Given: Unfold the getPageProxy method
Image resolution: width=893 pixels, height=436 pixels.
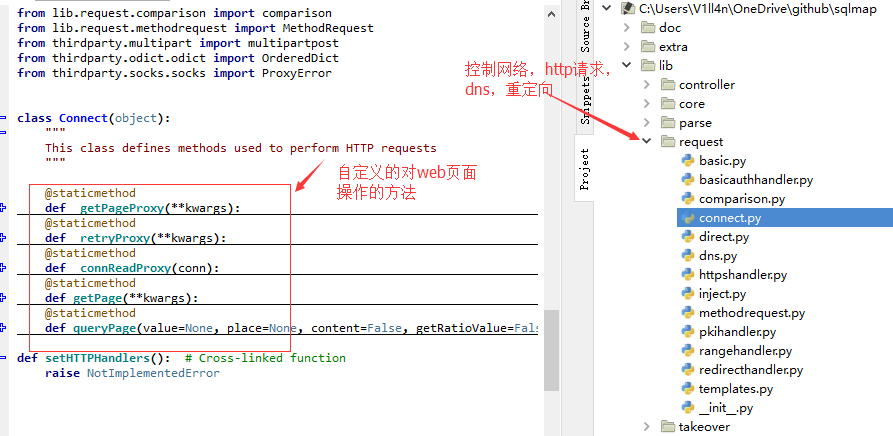Looking at the screenshot, I should (x=3, y=208).
